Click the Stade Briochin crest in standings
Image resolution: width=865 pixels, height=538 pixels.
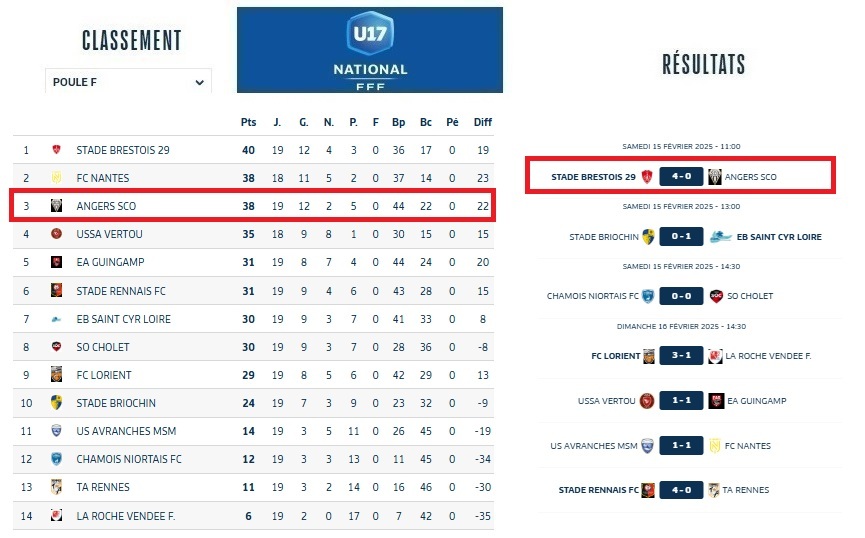point(57,403)
